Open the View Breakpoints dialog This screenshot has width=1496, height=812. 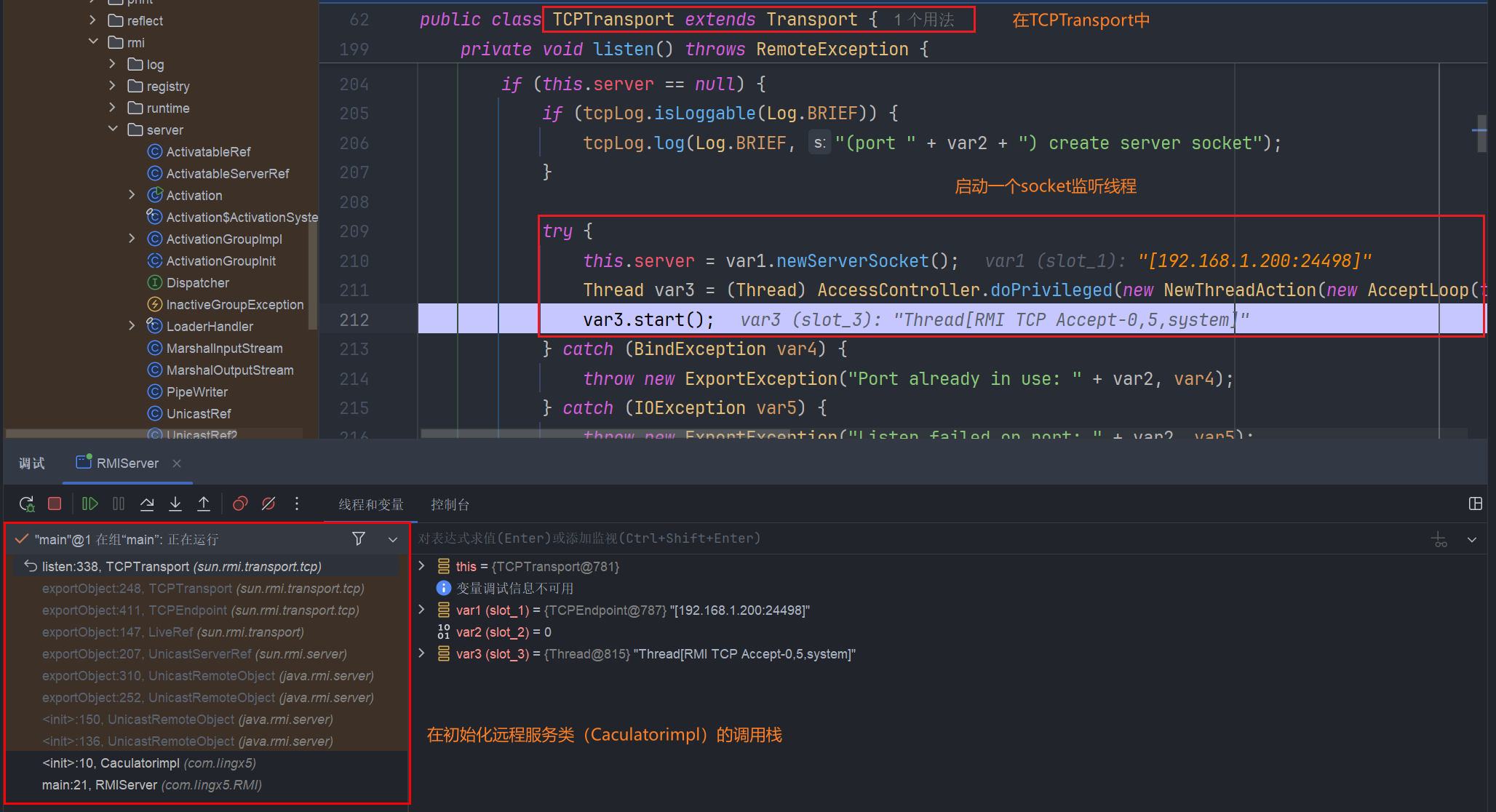[x=240, y=503]
